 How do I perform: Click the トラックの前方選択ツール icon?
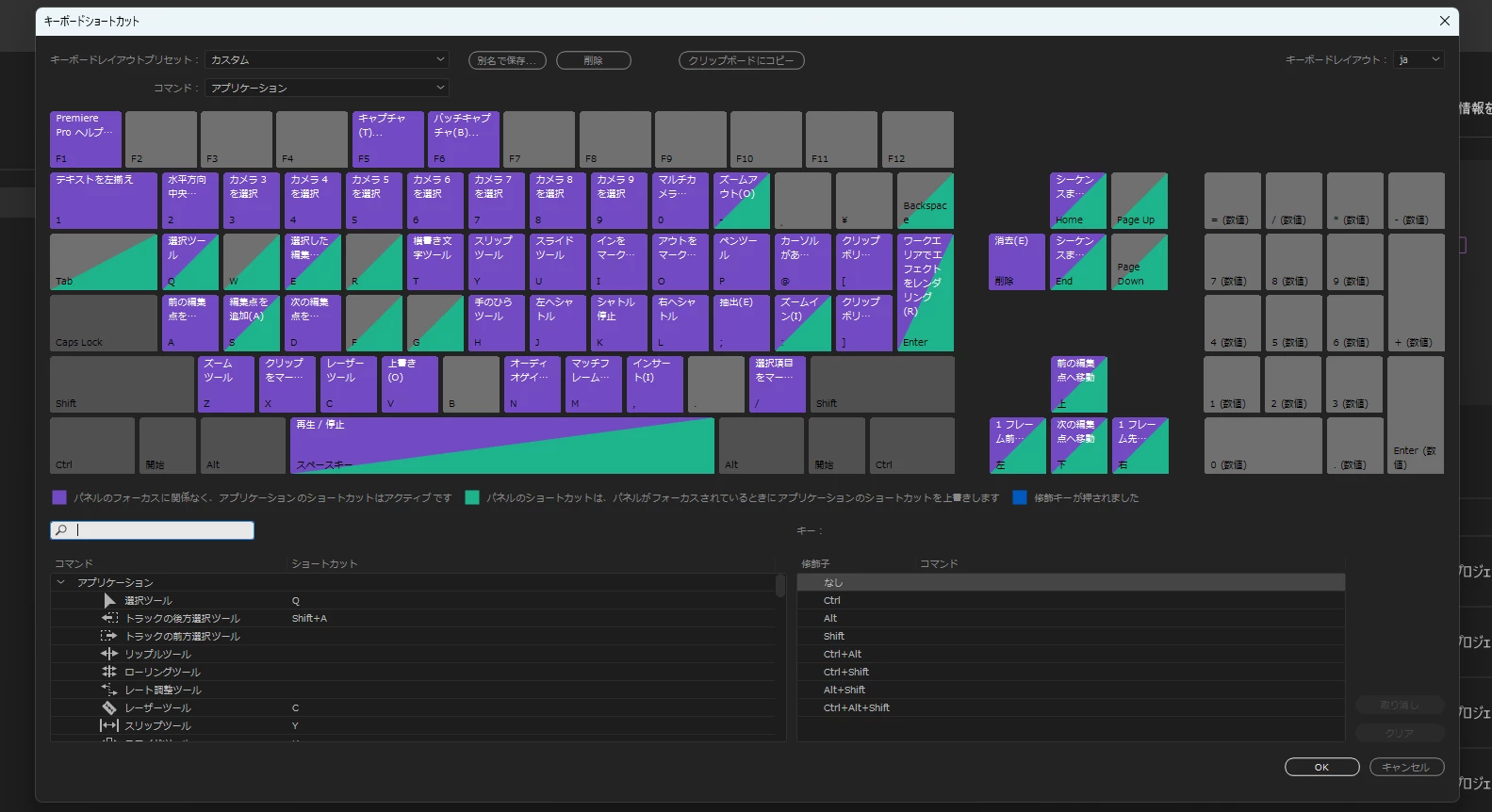[109, 636]
